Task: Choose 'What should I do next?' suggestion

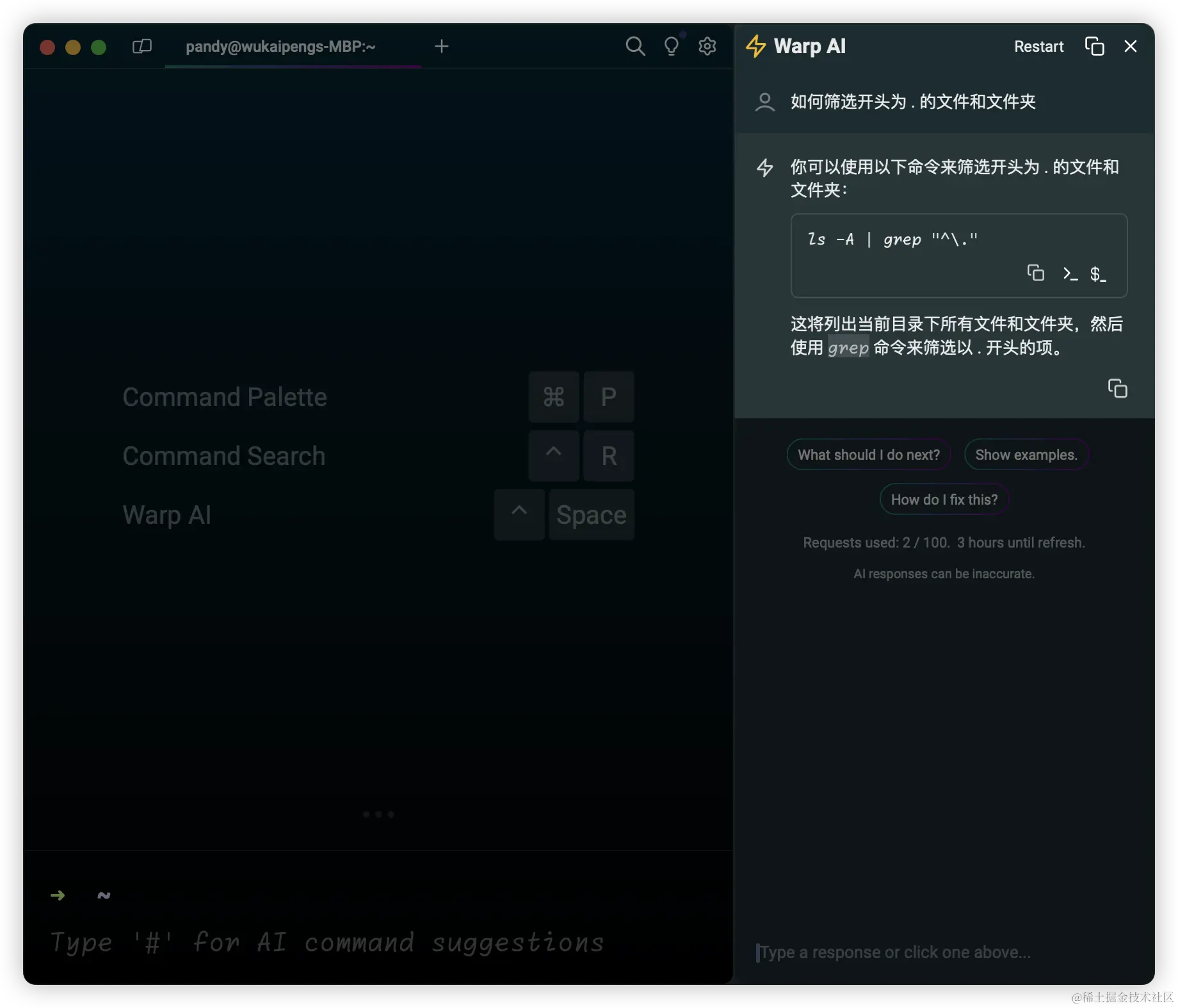Action: pyautogui.click(x=869, y=455)
